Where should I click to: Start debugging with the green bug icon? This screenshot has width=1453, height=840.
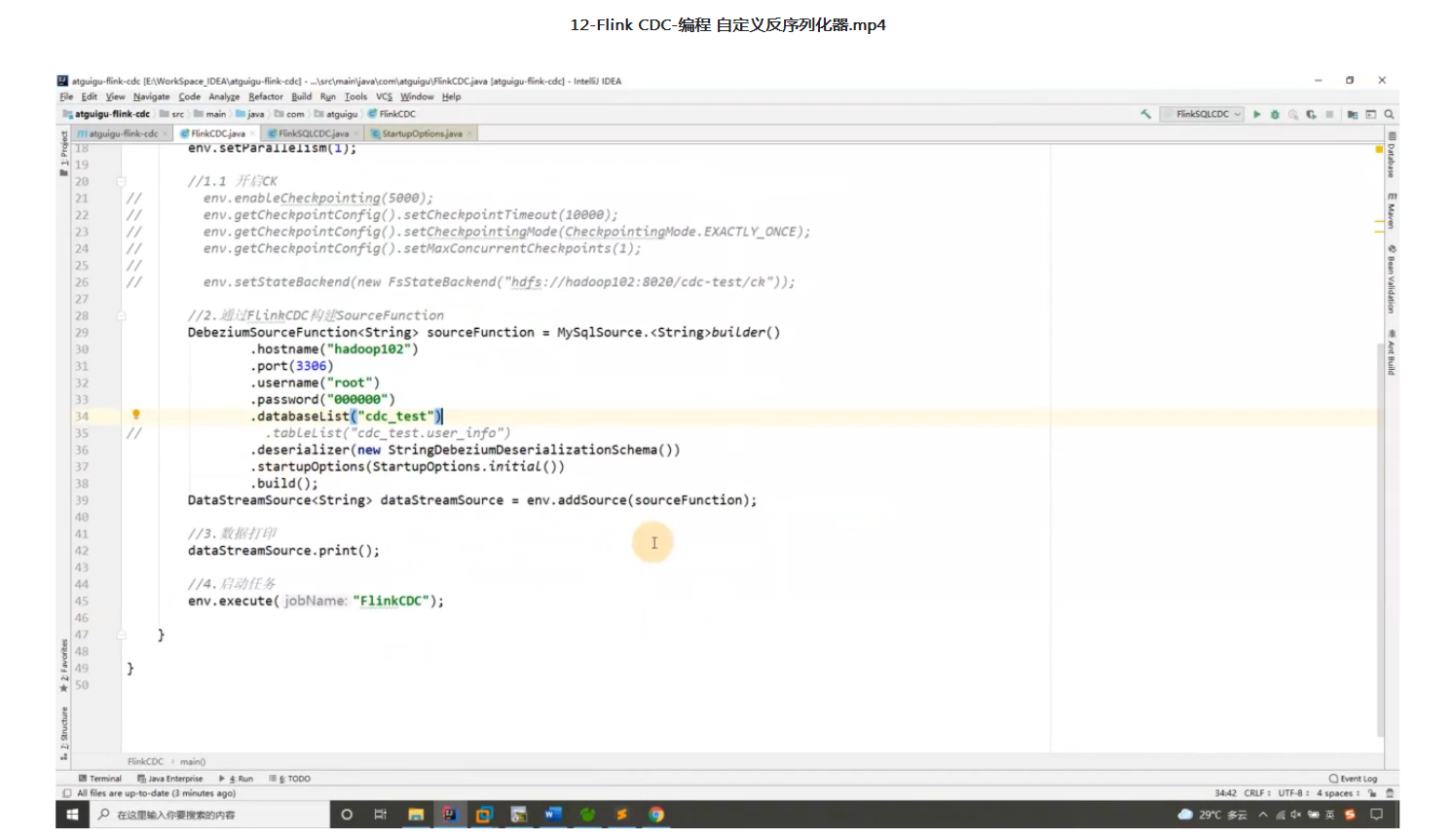pos(1275,114)
